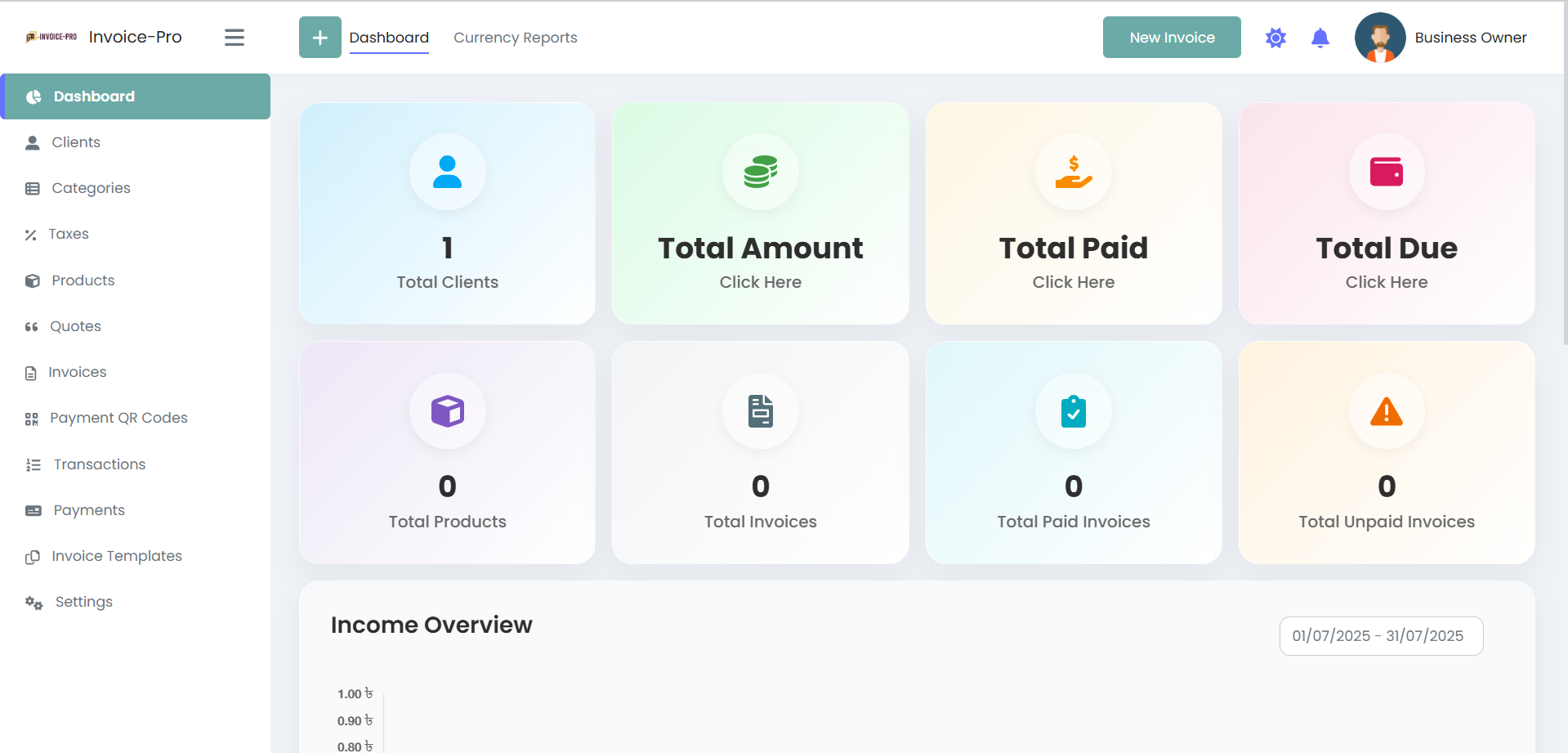Open the notifications bell
1568x753 pixels.
(1320, 38)
